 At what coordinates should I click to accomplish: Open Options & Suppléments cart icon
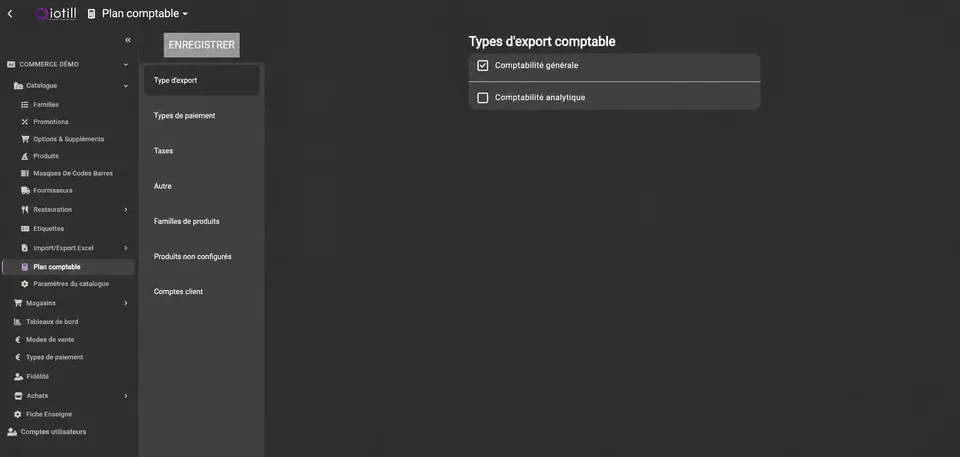pos(25,139)
